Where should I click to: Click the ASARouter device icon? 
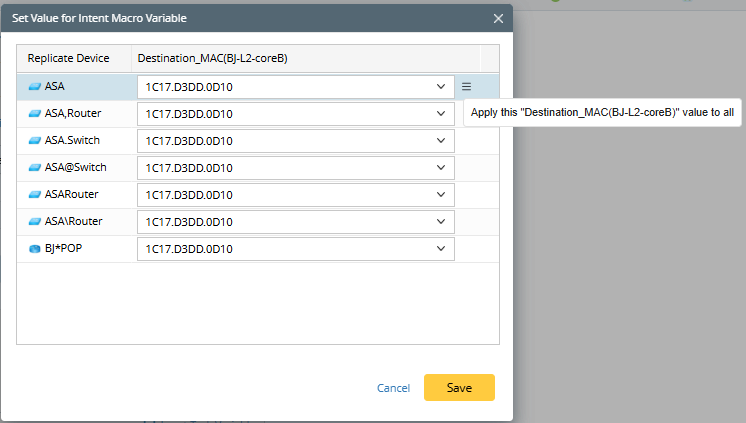coord(35,195)
